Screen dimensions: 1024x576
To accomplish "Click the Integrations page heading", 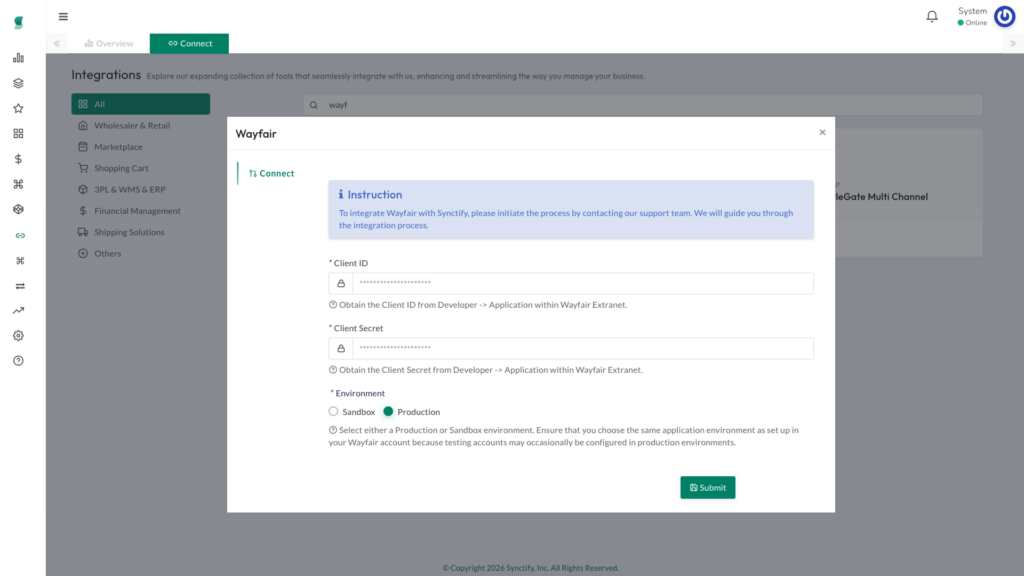I will click(106, 75).
